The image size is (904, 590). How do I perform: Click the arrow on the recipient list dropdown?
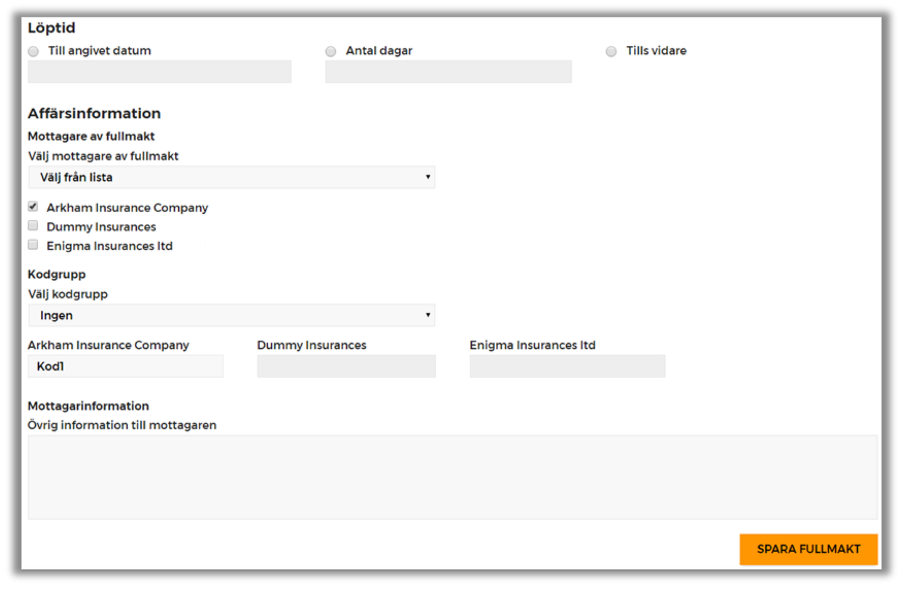tap(428, 177)
